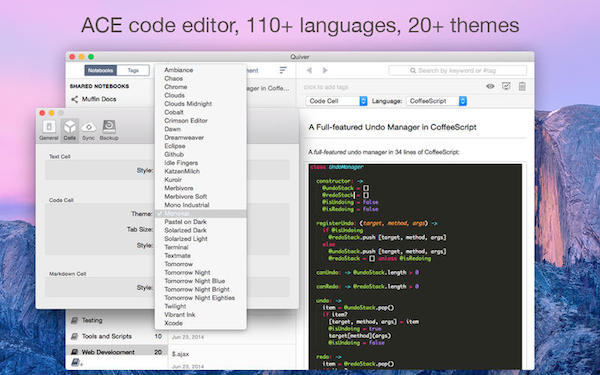Go forward with the right arrow
This screenshot has height=375, width=600.
pyautogui.click(x=325, y=70)
